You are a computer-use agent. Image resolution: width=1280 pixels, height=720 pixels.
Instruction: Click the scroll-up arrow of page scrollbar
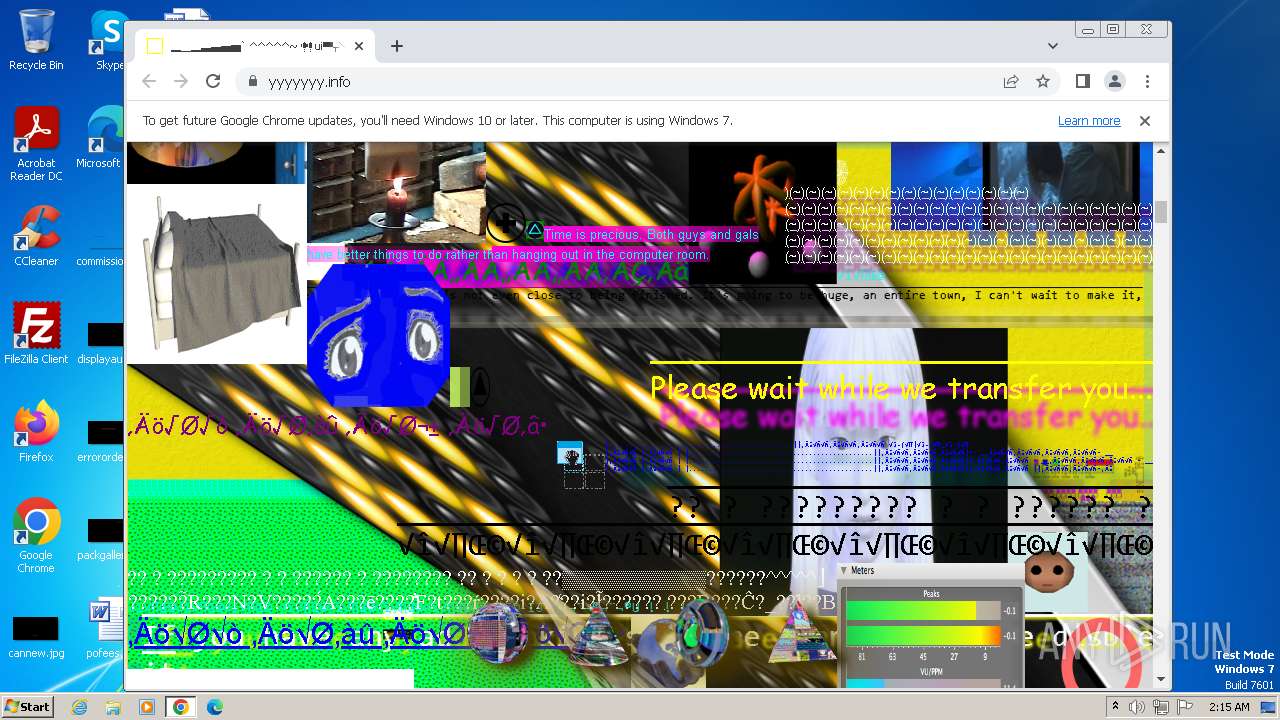pyautogui.click(x=1160, y=151)
